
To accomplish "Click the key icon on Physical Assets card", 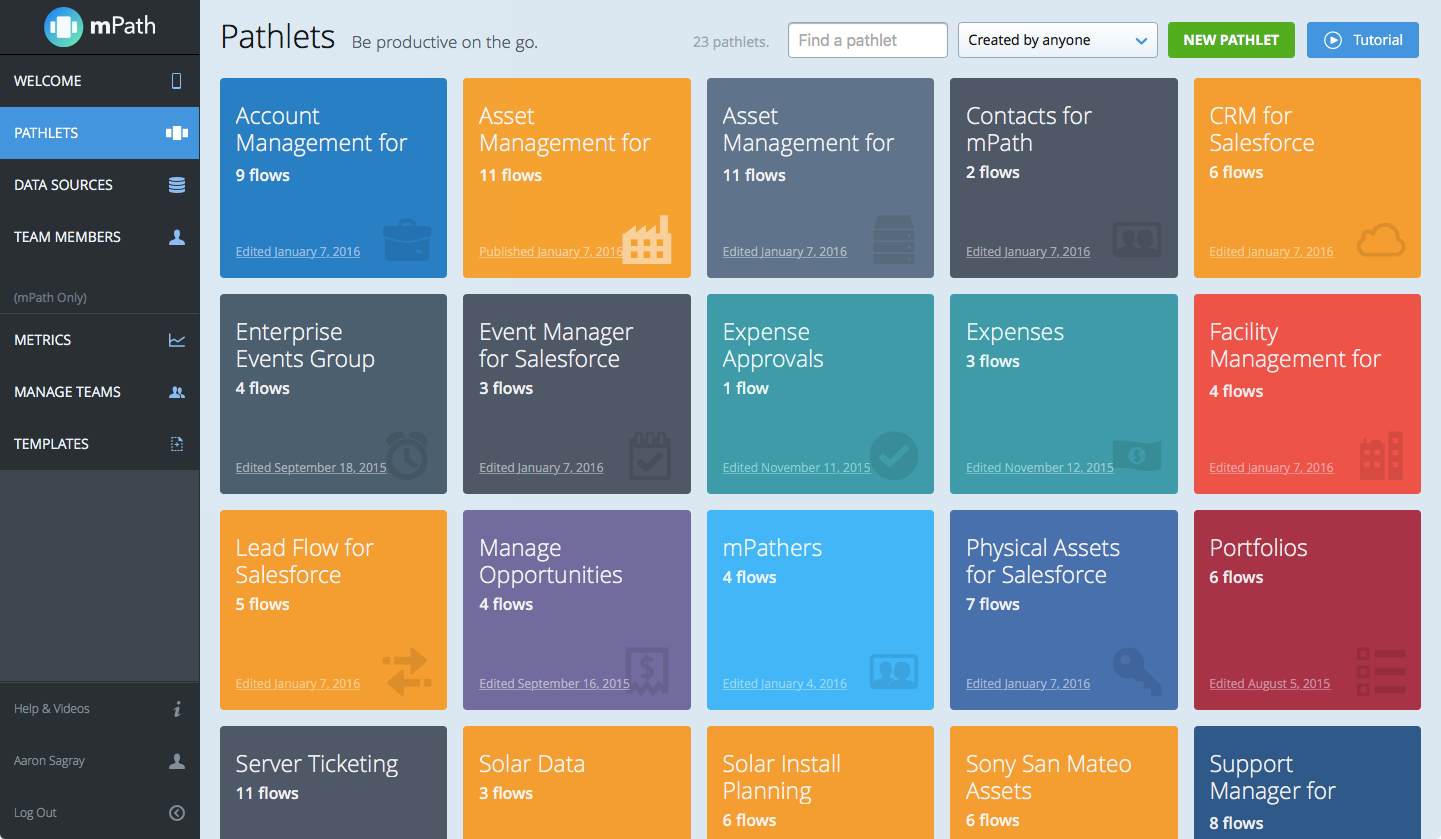I will click(1137, 672).
